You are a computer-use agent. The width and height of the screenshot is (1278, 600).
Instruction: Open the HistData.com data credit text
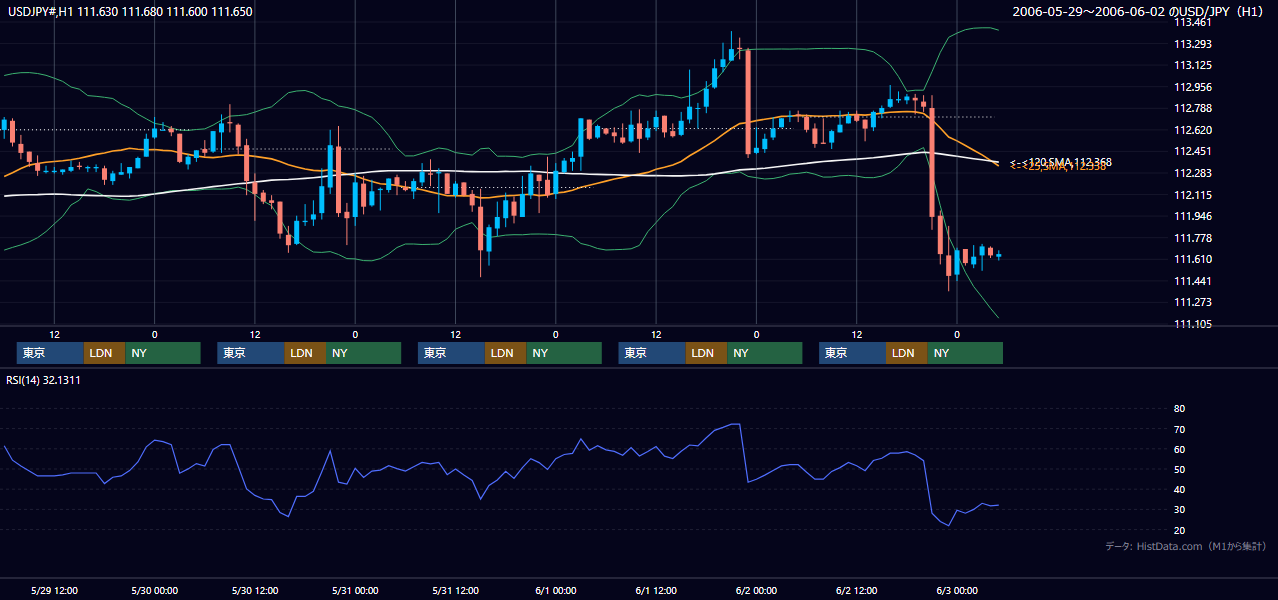[x=1186, y=547]
